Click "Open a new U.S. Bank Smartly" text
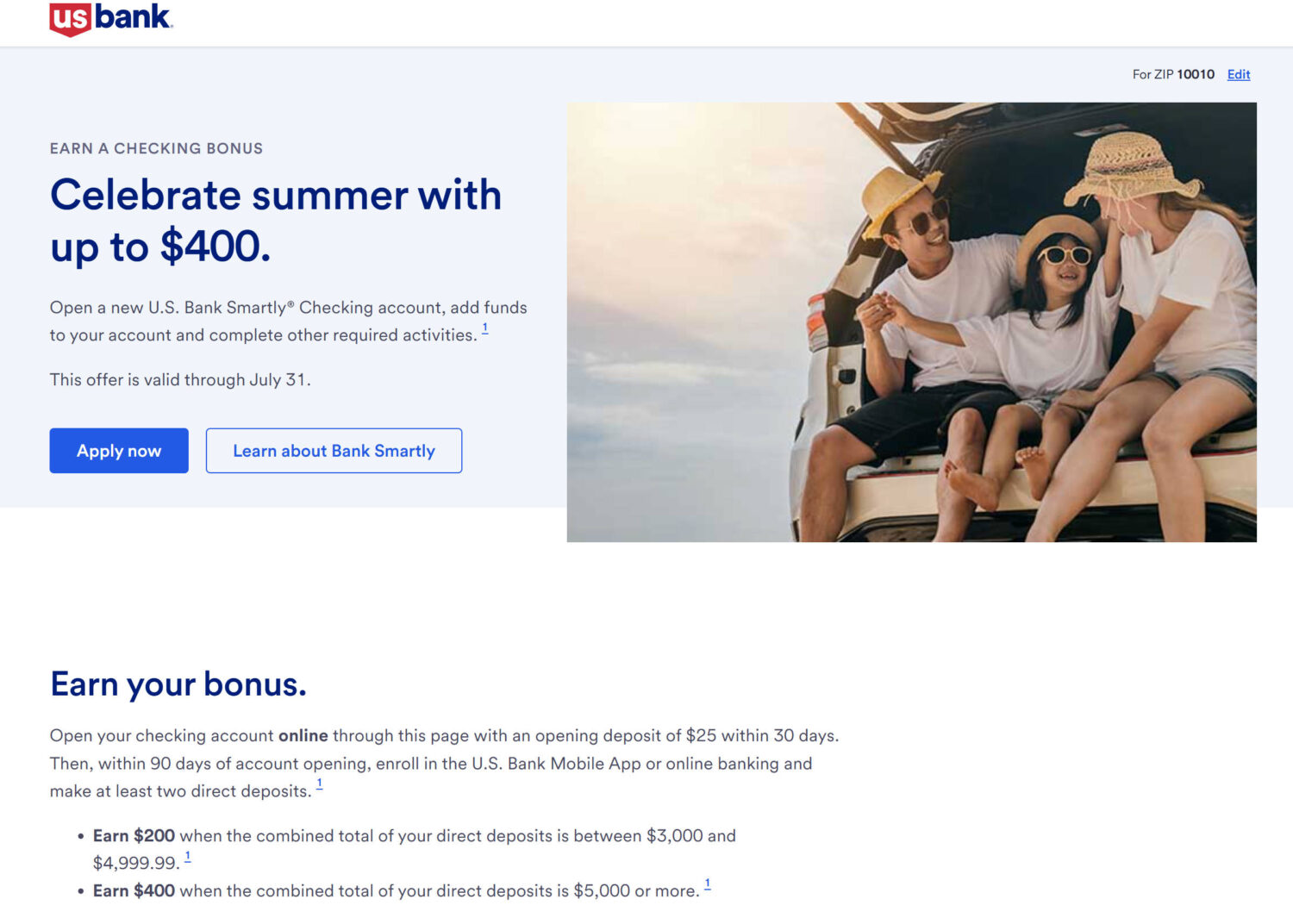 (x=168, y=308)
